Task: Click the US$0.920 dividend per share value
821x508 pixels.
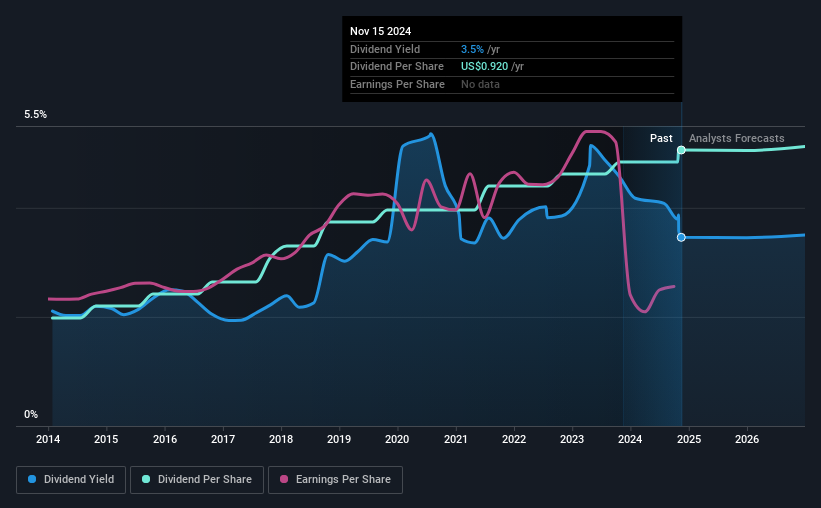Action: click(x=484, y=67)
